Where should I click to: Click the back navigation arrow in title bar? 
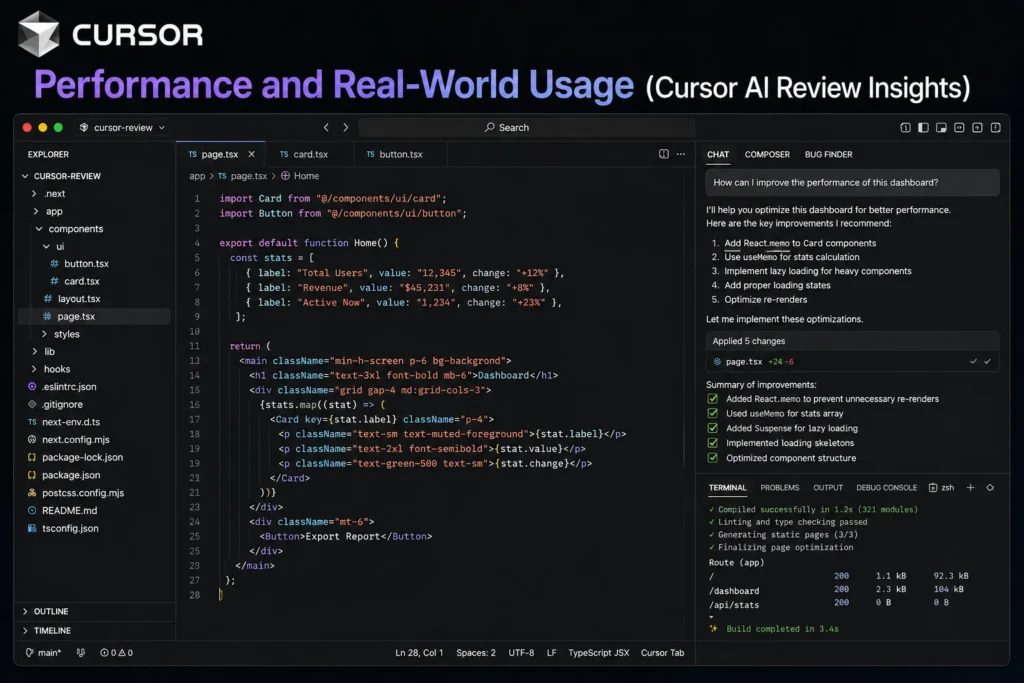point(327,127)
